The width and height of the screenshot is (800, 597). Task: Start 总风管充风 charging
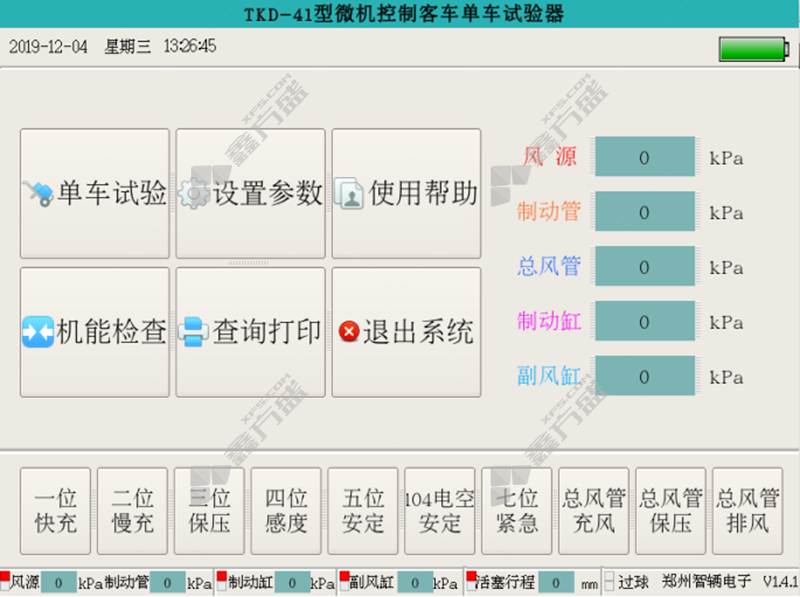pyautogui.click(x=594, y=510)
